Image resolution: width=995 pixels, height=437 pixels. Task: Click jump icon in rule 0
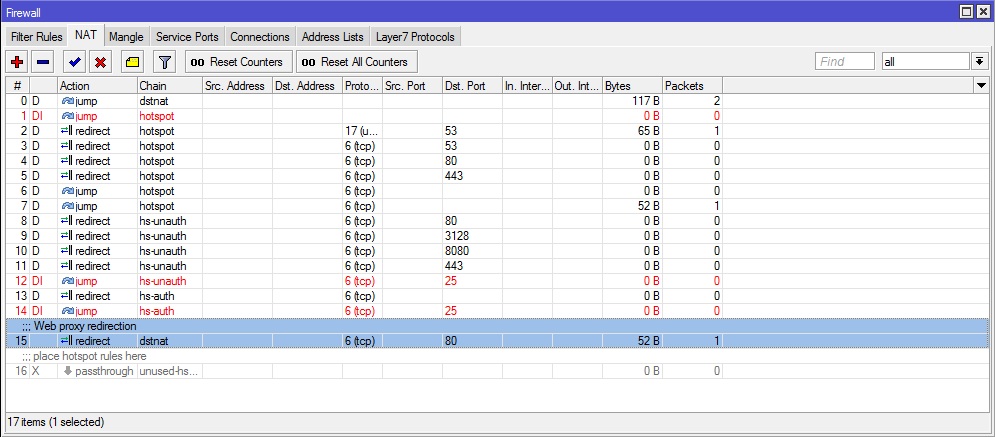click(67, 101)
